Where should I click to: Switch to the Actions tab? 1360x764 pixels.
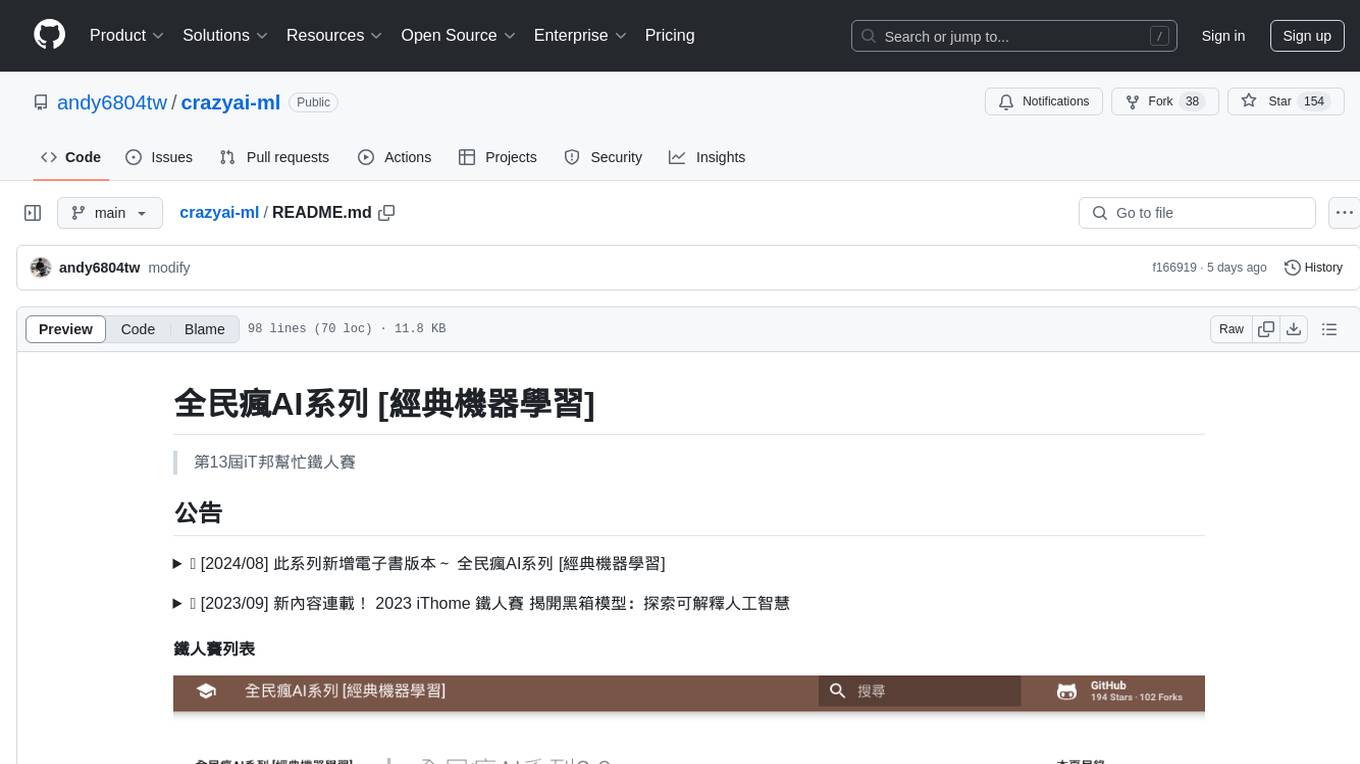pos(394,157)
